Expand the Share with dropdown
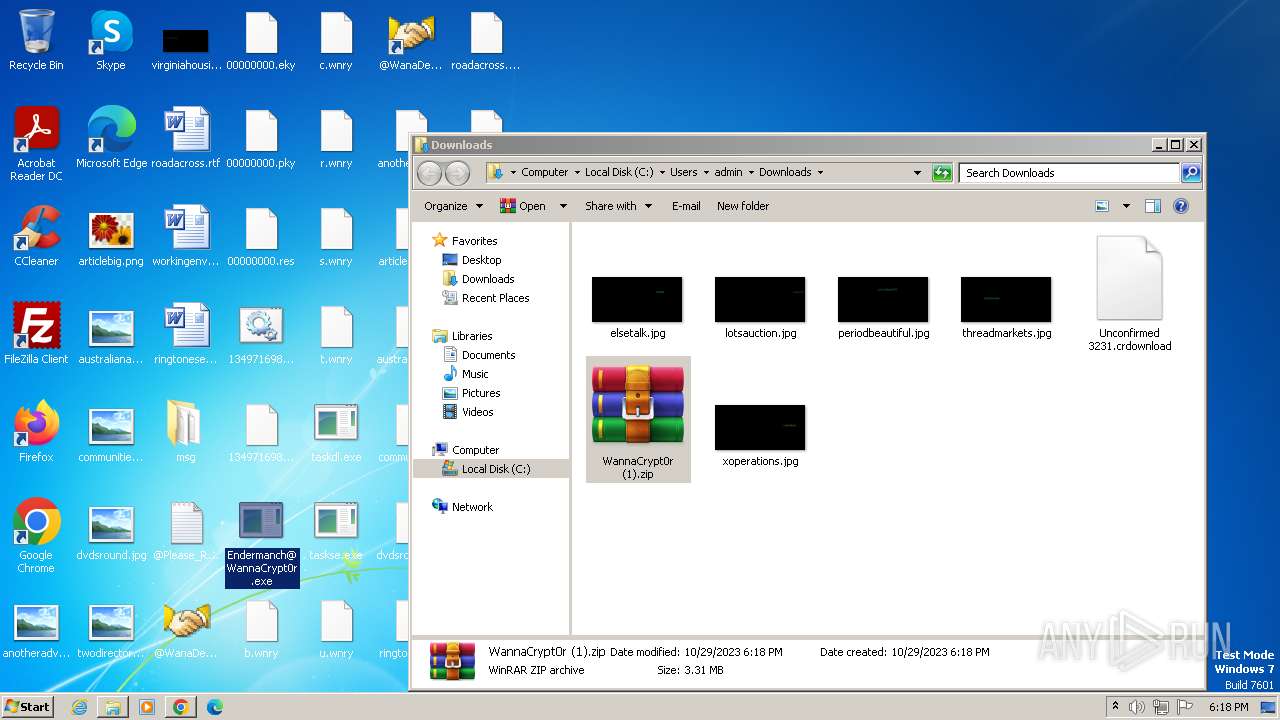The image size is (1280, 720). [x=618, y=206]
